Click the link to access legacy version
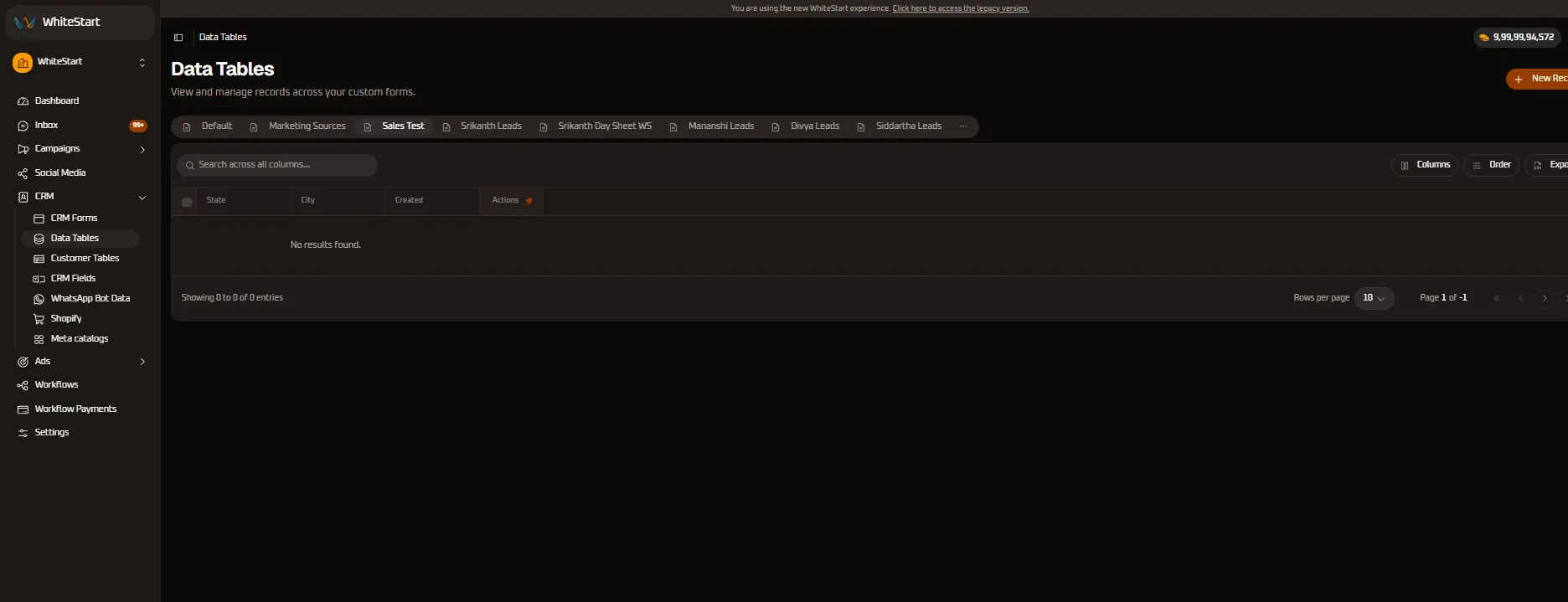Screen dimensions: 1568x602 (961, 8)
